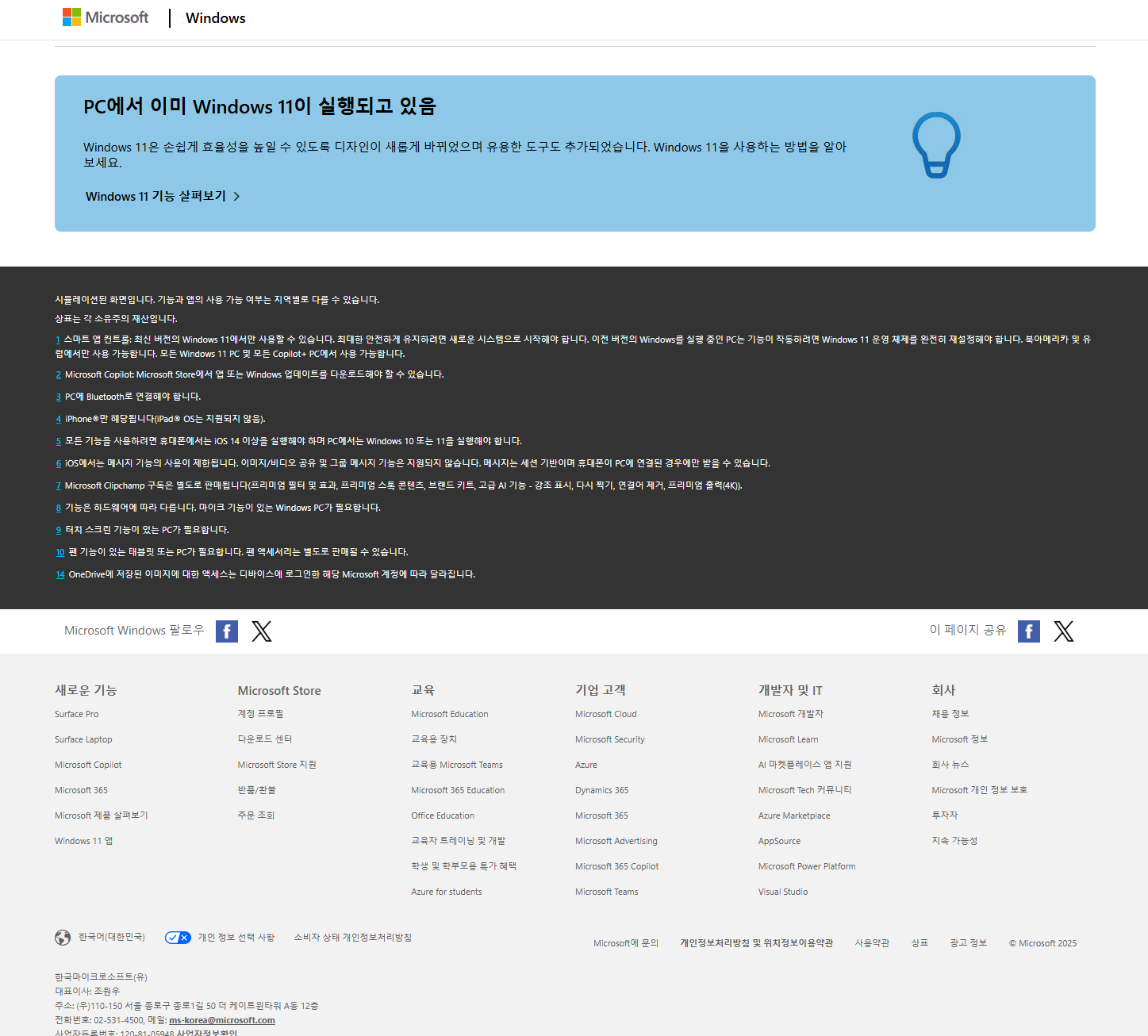Open 교육용 Microsoft Teams link
This screenshot has width=1148, height=1036.
457,765
